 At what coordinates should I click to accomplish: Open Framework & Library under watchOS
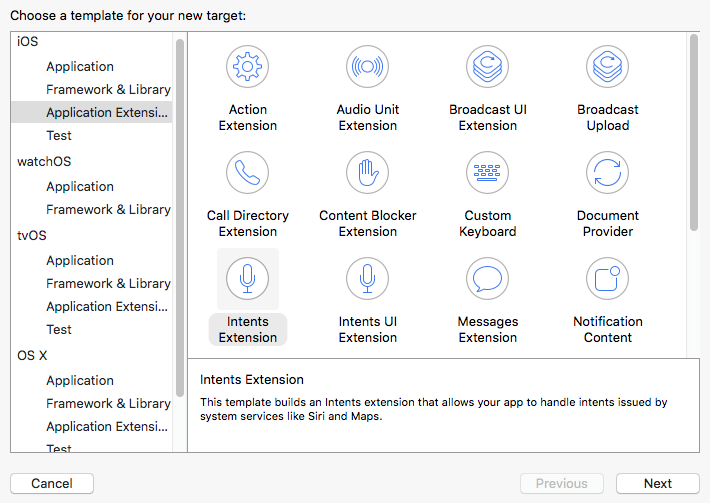108,210
